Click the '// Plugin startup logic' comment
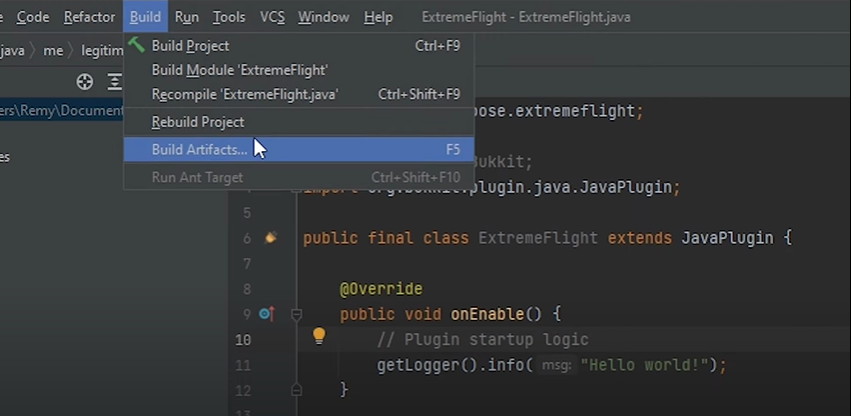 (x=482, y=340)
